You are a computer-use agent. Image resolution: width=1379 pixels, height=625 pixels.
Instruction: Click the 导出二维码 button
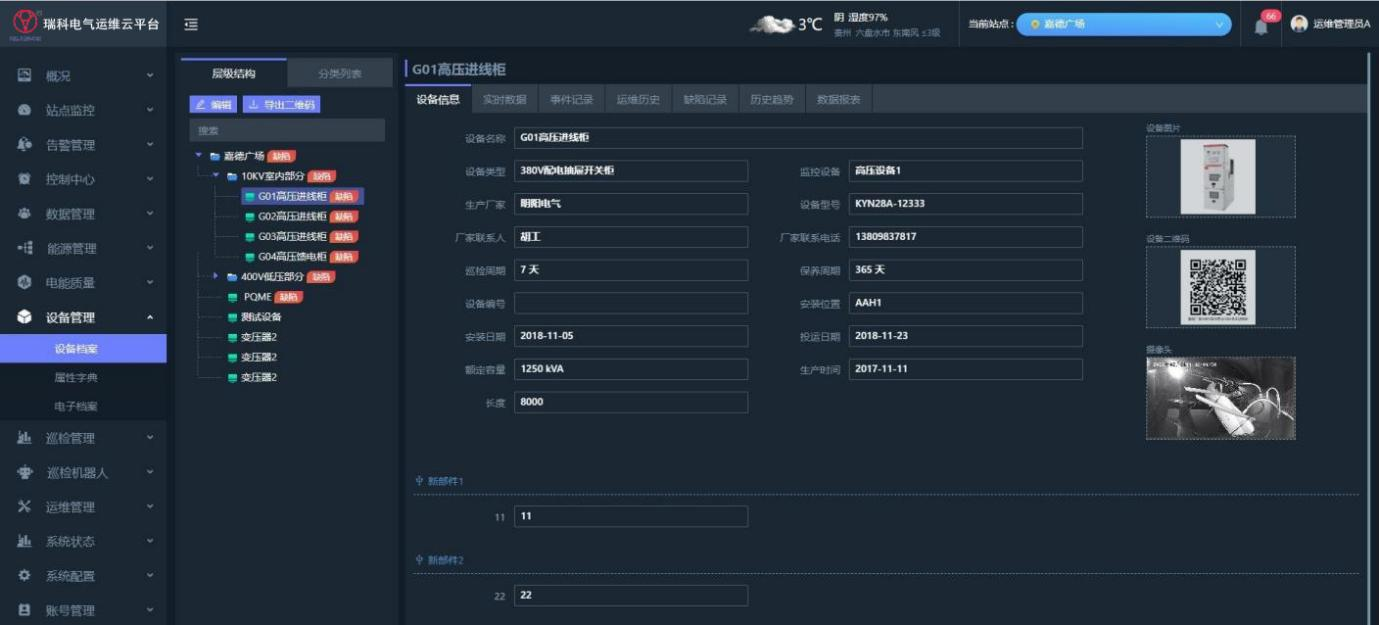tap(281, 104)
